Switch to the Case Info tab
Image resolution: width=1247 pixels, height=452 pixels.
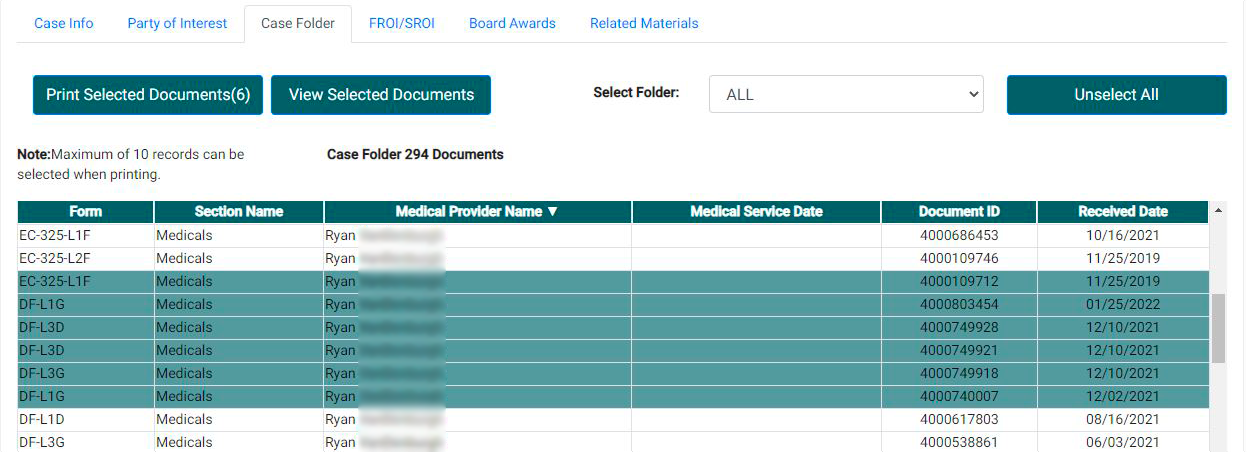tap(64, 23)
